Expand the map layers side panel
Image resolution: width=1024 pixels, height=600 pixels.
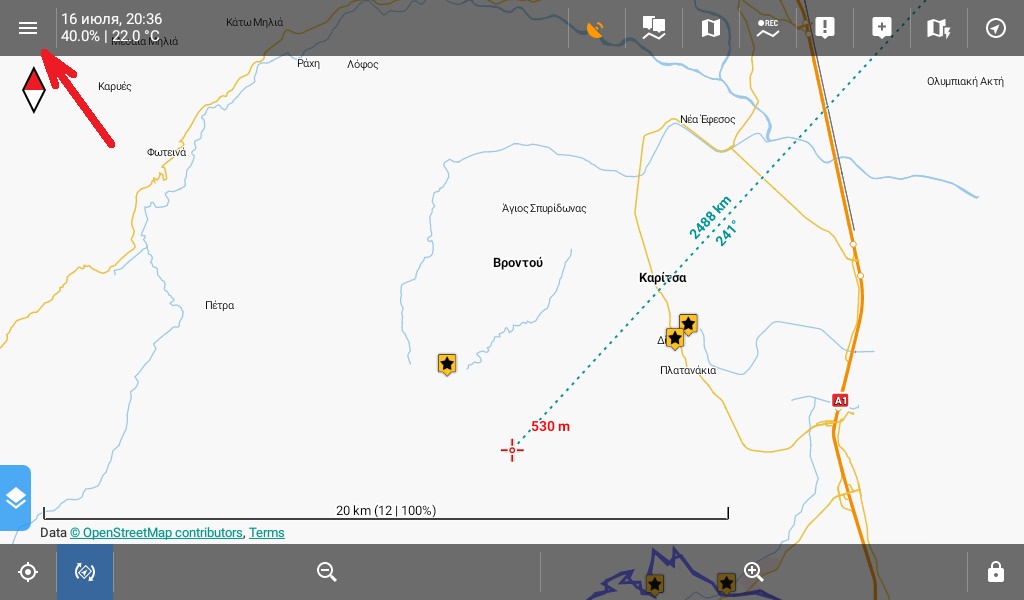coord(15,497)
